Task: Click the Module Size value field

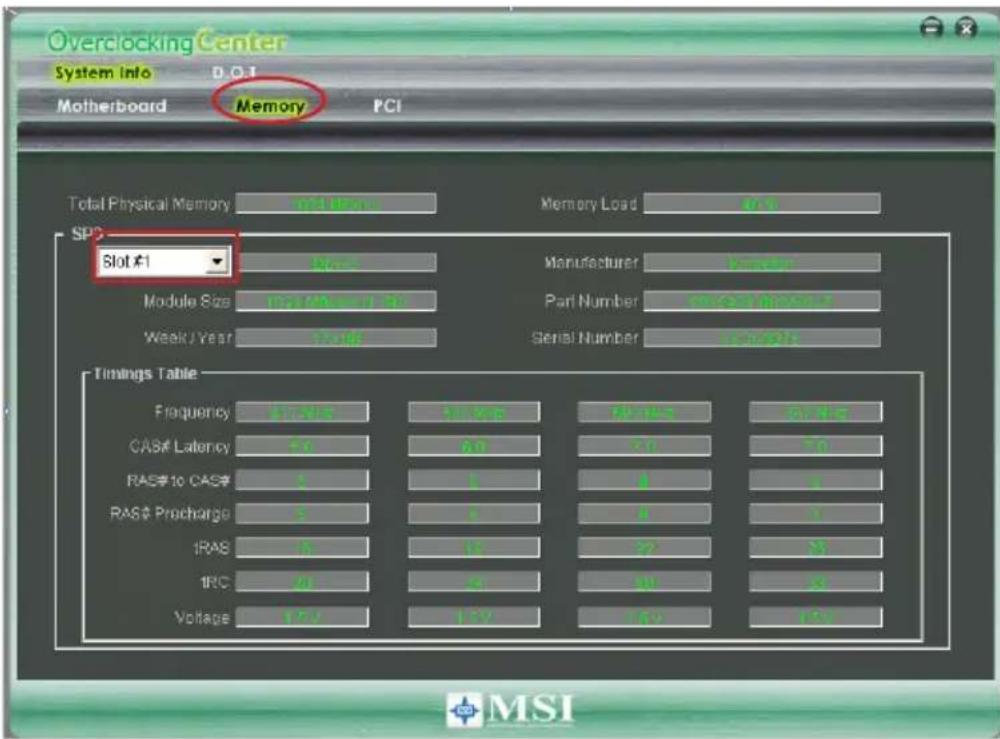Action: (x=336, y=301)
